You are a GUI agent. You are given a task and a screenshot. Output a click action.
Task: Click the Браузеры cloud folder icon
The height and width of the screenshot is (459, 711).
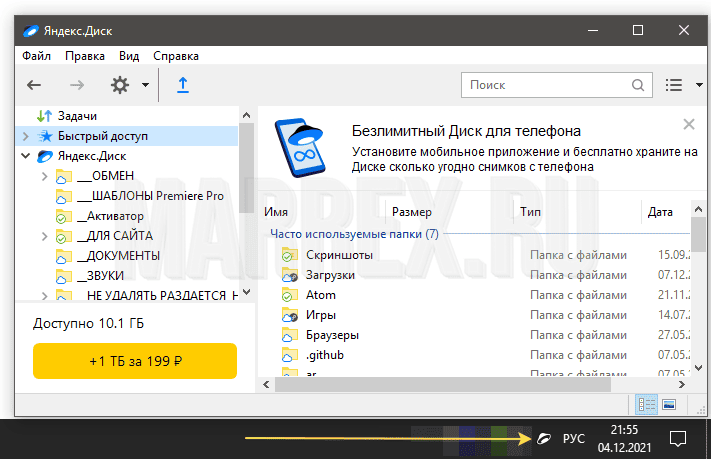click(x=290, y=335)
